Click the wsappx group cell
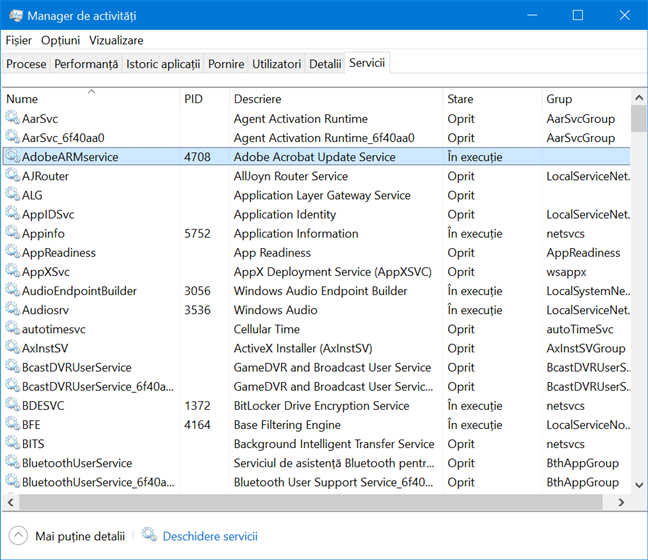 pyautogui.click(x=566, y=272)
